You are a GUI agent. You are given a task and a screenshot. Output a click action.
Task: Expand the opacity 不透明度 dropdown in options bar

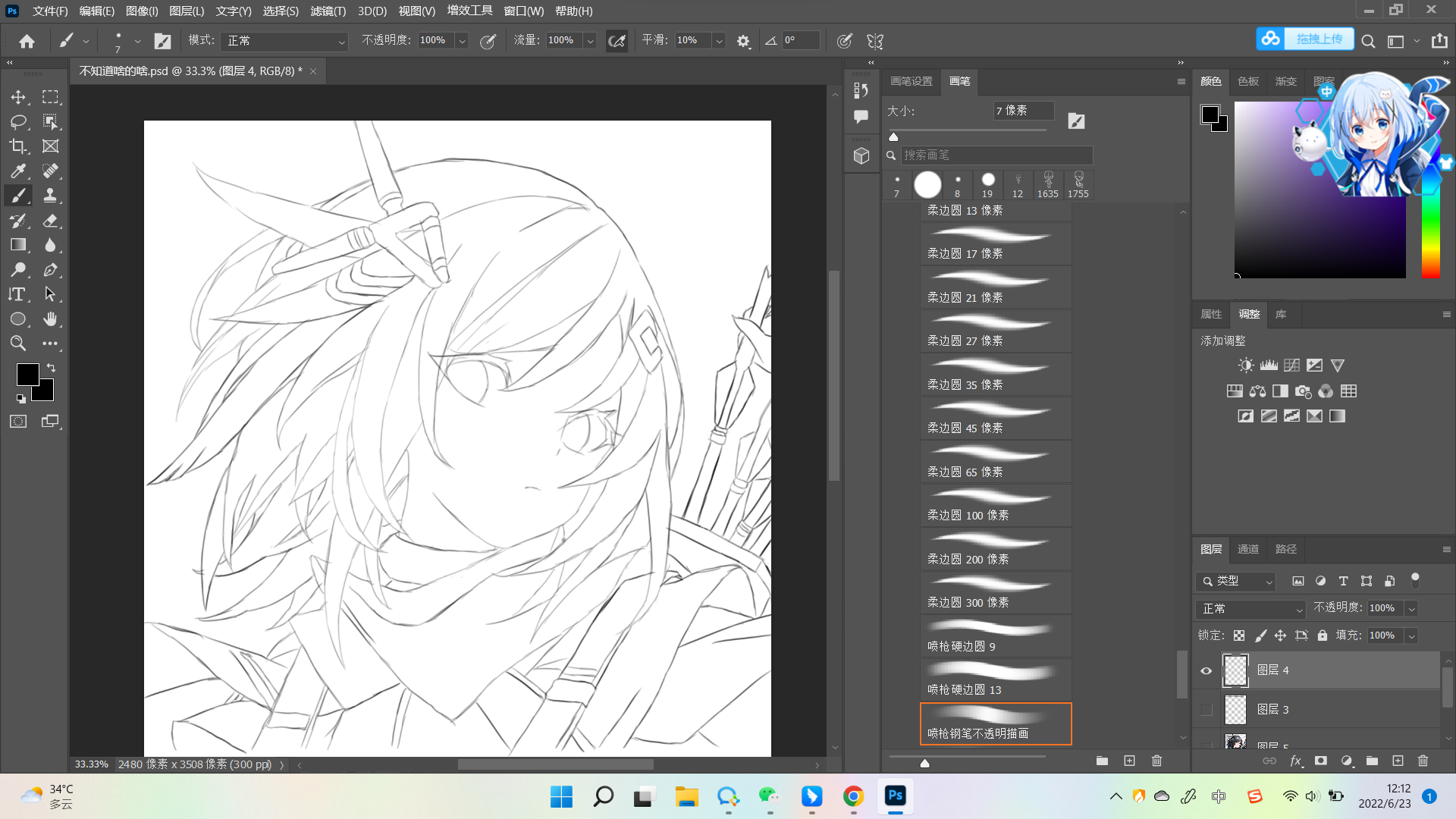[x=461, y=41]
